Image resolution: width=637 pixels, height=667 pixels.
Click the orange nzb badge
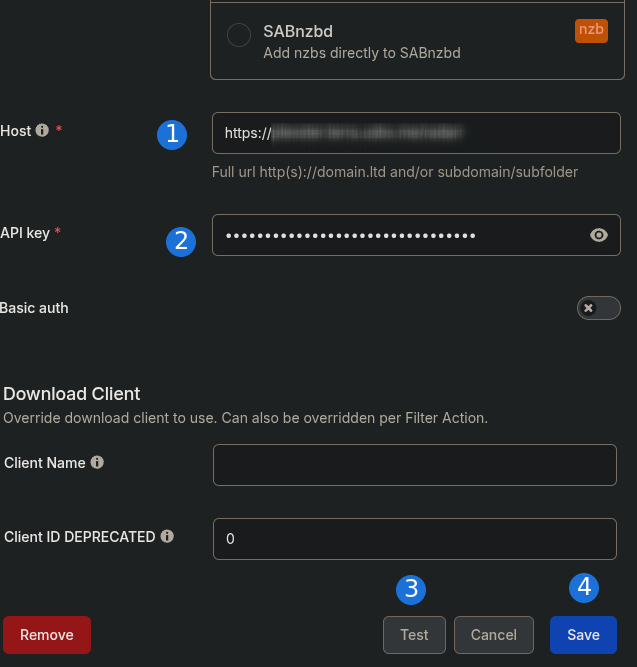(x=591, y=31)
